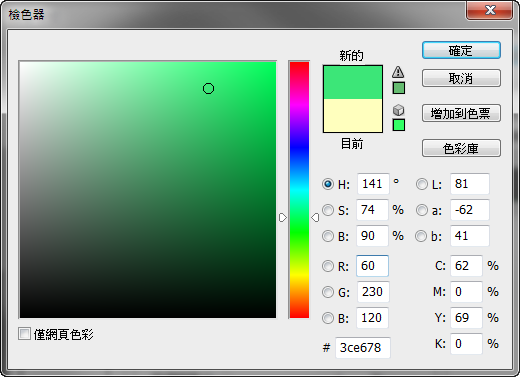The height and width of the screenshot is (377, 520).
Task: Click the C cyan field showing 62
Action: click(466, 266)
